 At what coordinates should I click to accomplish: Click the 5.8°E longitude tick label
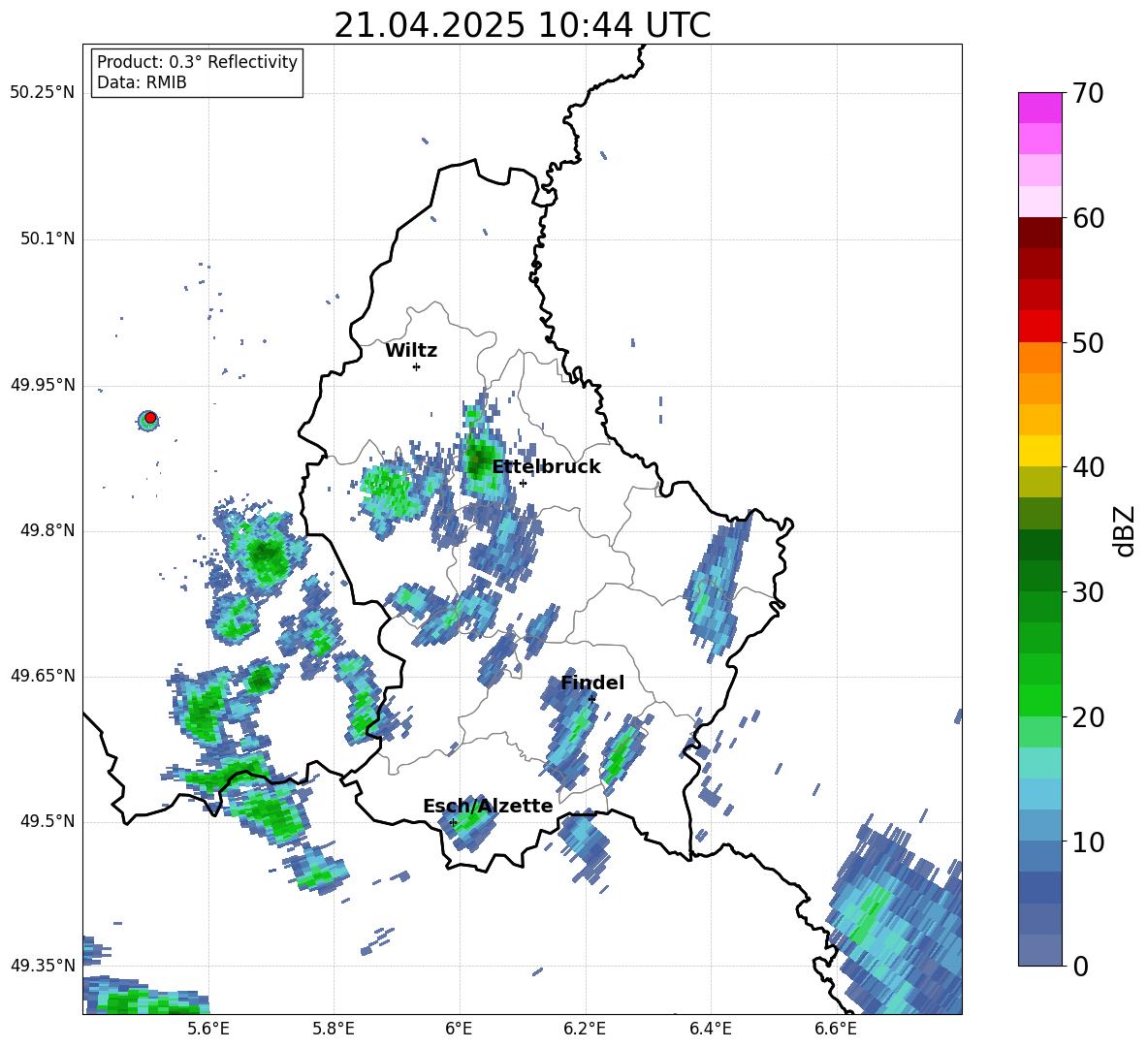tap(334, 1029)
